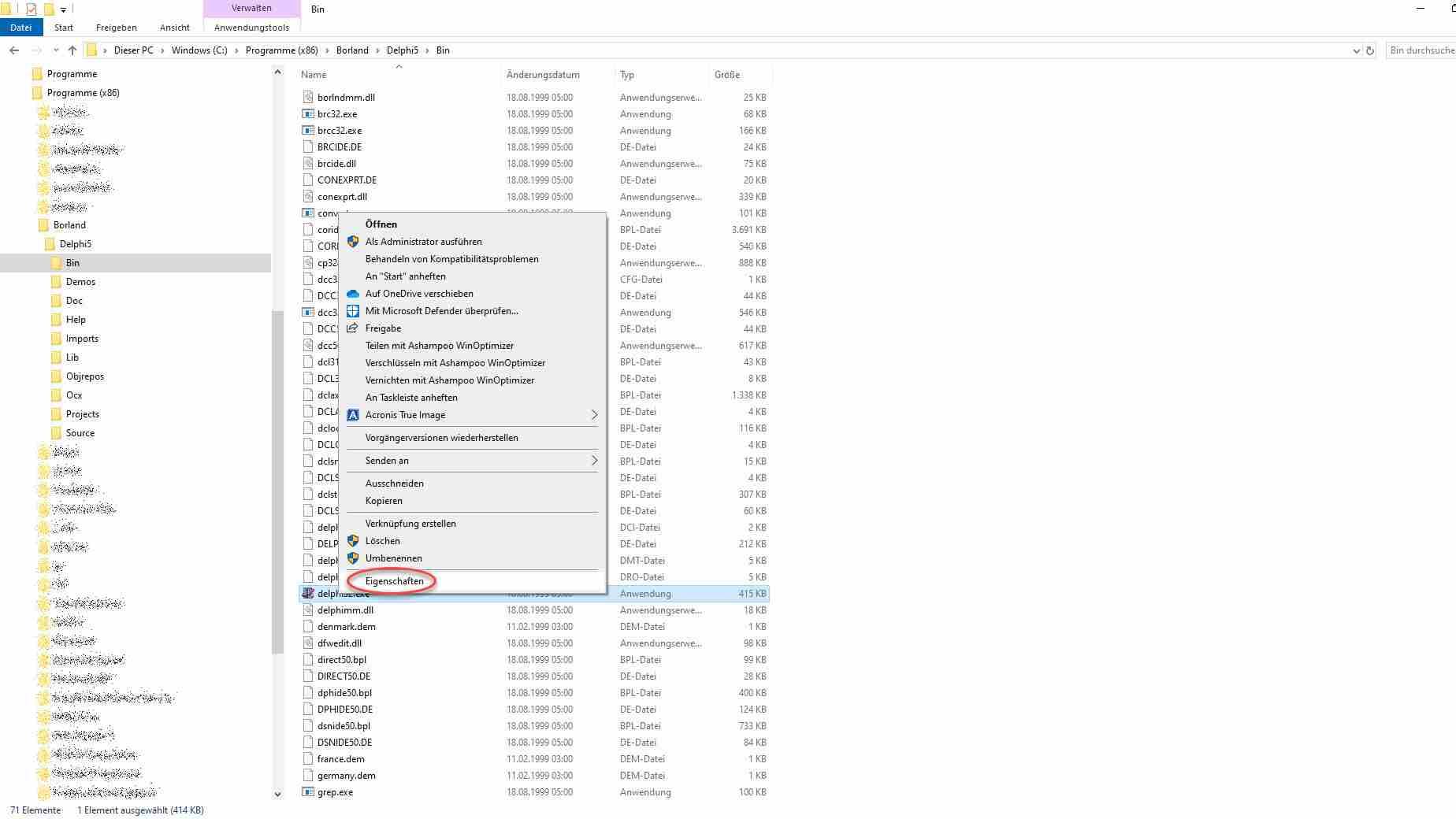Click the Lib folder icon in tree
This screenshot has width=1456, height=819.
[56, 358]
